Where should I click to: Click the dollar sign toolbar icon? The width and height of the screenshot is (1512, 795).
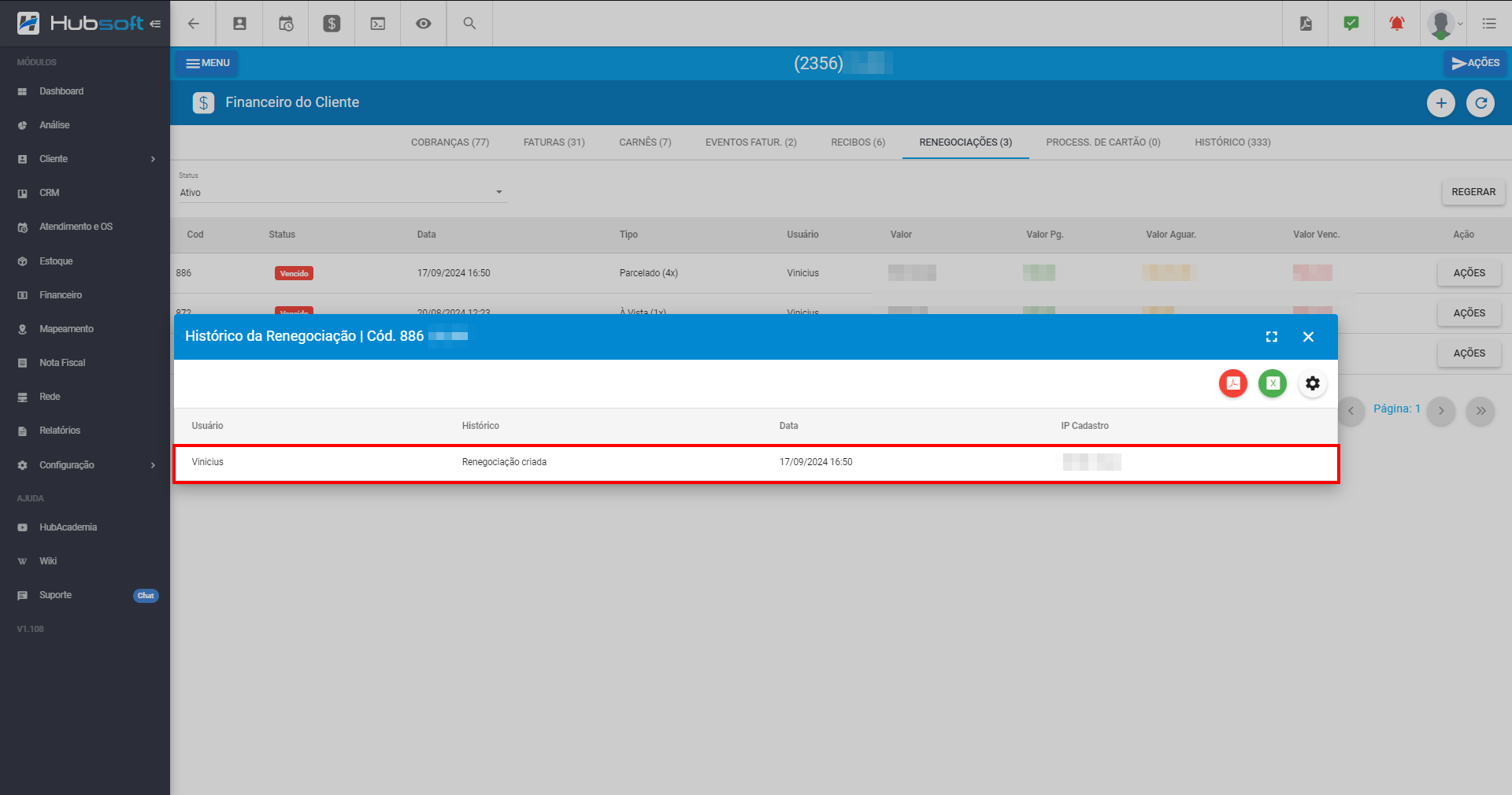[332, 24]
